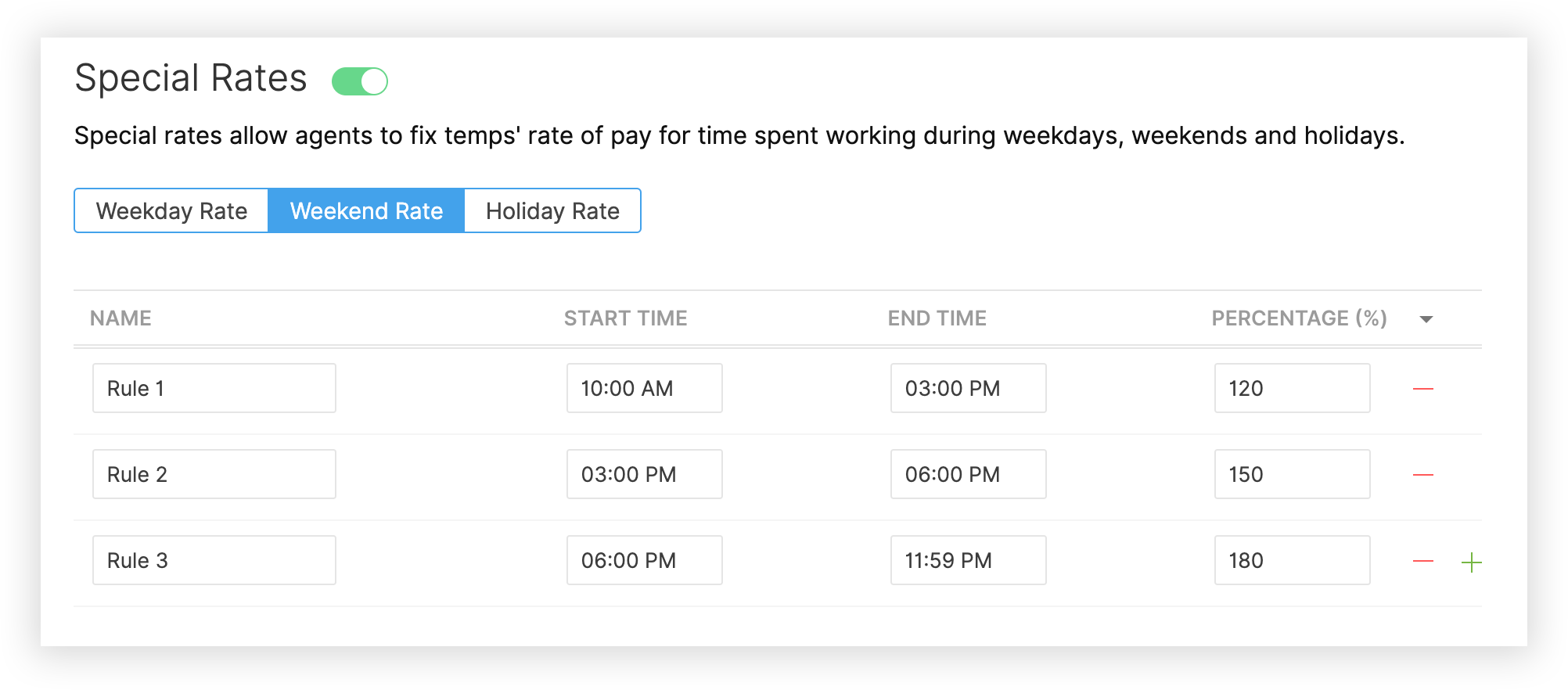The width and height of the screenshot is (1568, 690).
Task: Remove Rule 3 with red minus icon
Action: (x=1422, y=561)
